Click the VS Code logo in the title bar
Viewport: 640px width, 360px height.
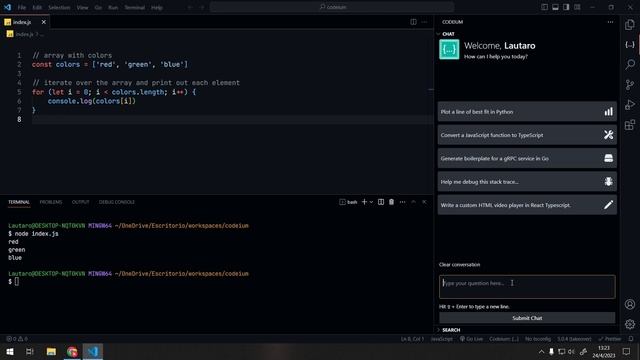[8, 7]
